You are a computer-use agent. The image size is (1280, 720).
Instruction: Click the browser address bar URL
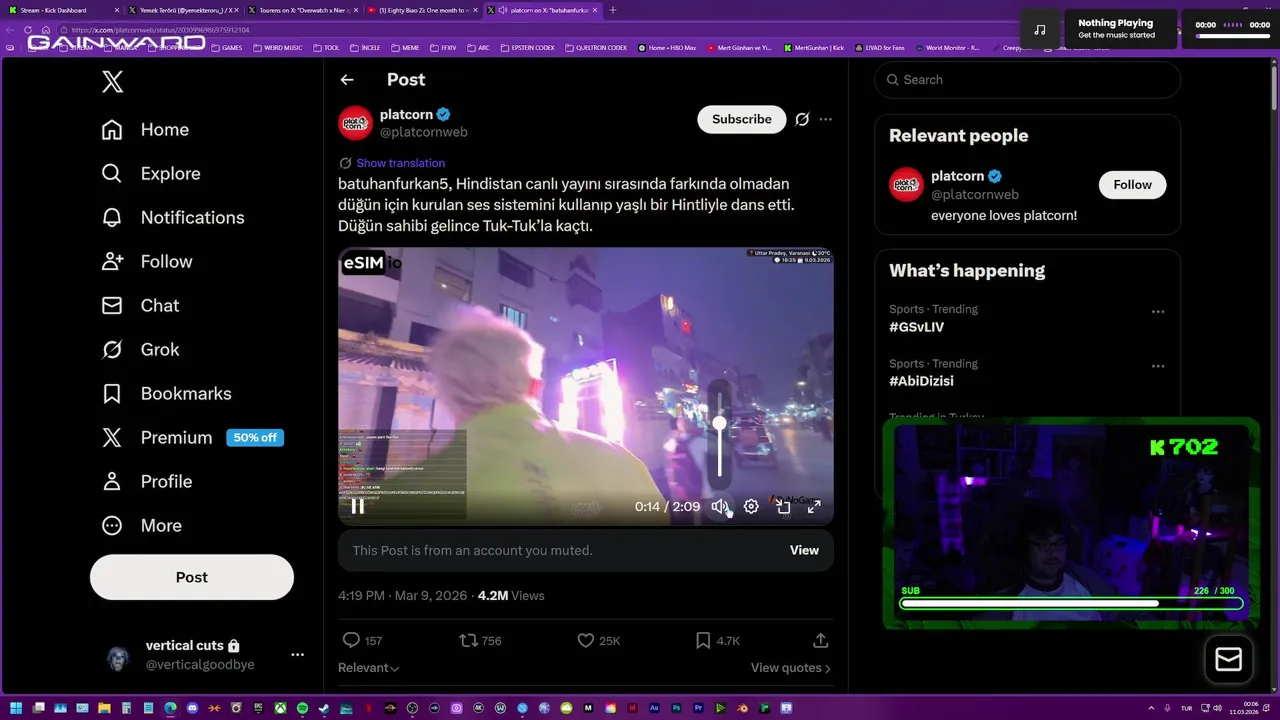coord(160,30)
